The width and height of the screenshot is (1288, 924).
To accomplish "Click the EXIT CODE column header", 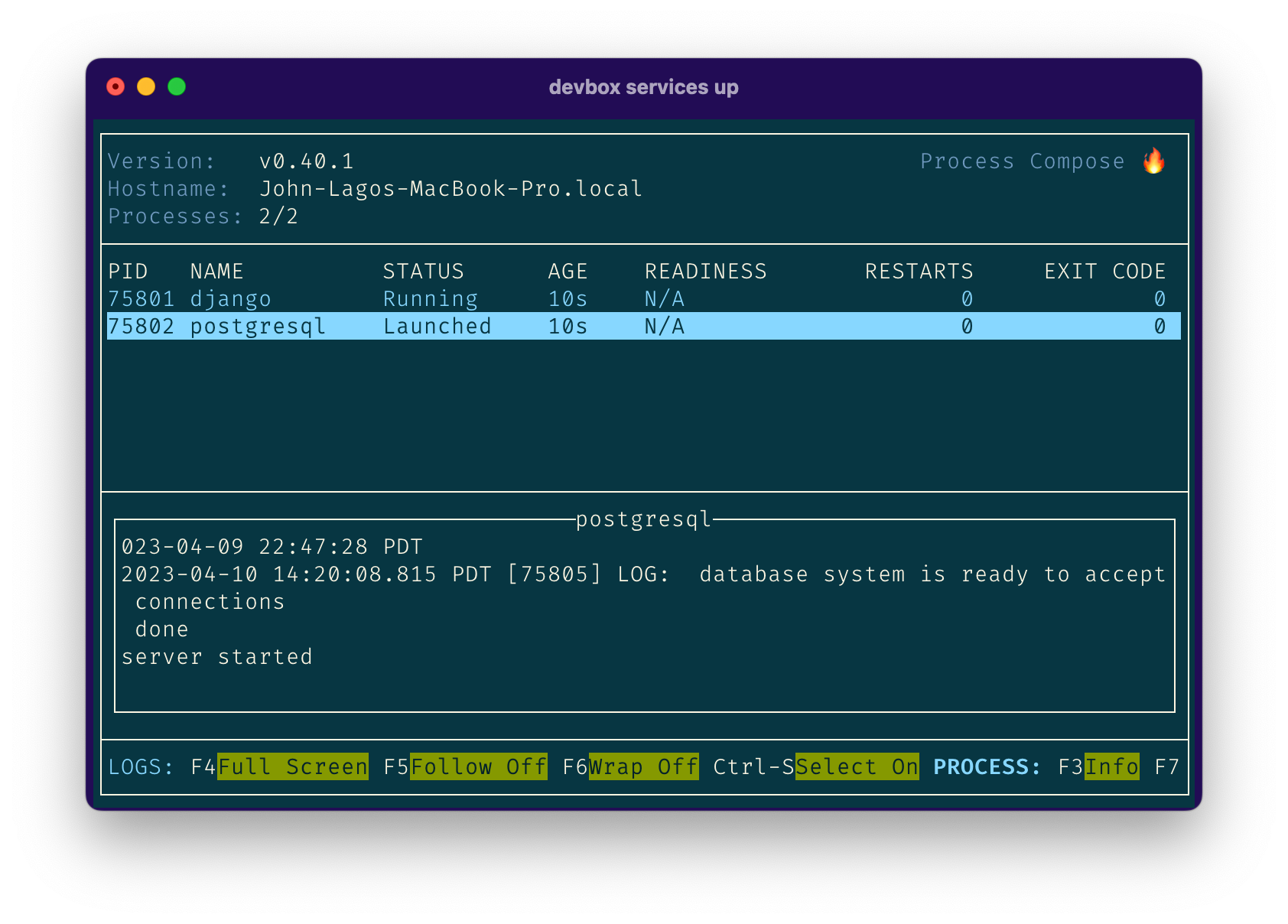I will click(x=1104, y=272).
